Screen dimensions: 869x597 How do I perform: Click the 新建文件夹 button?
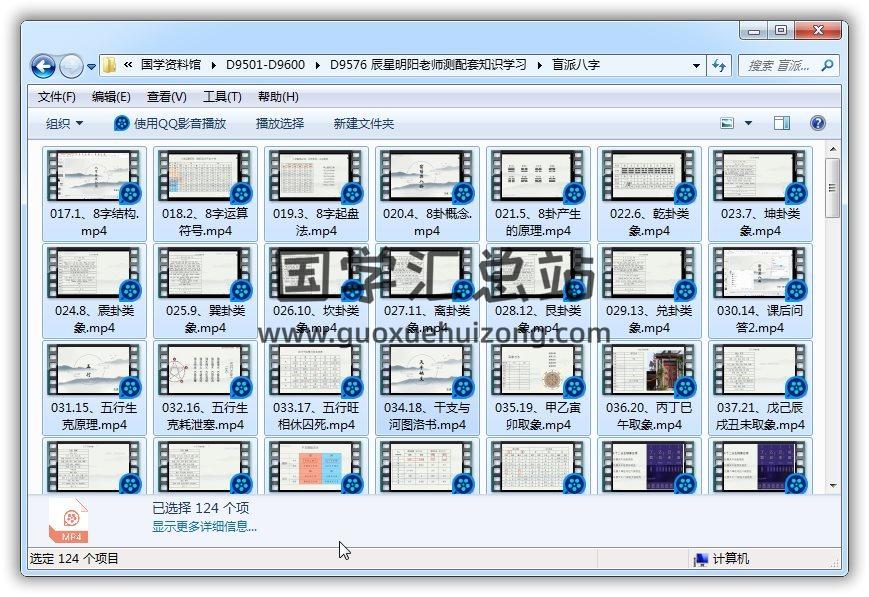pyautogui.click(x=363, y=123)
